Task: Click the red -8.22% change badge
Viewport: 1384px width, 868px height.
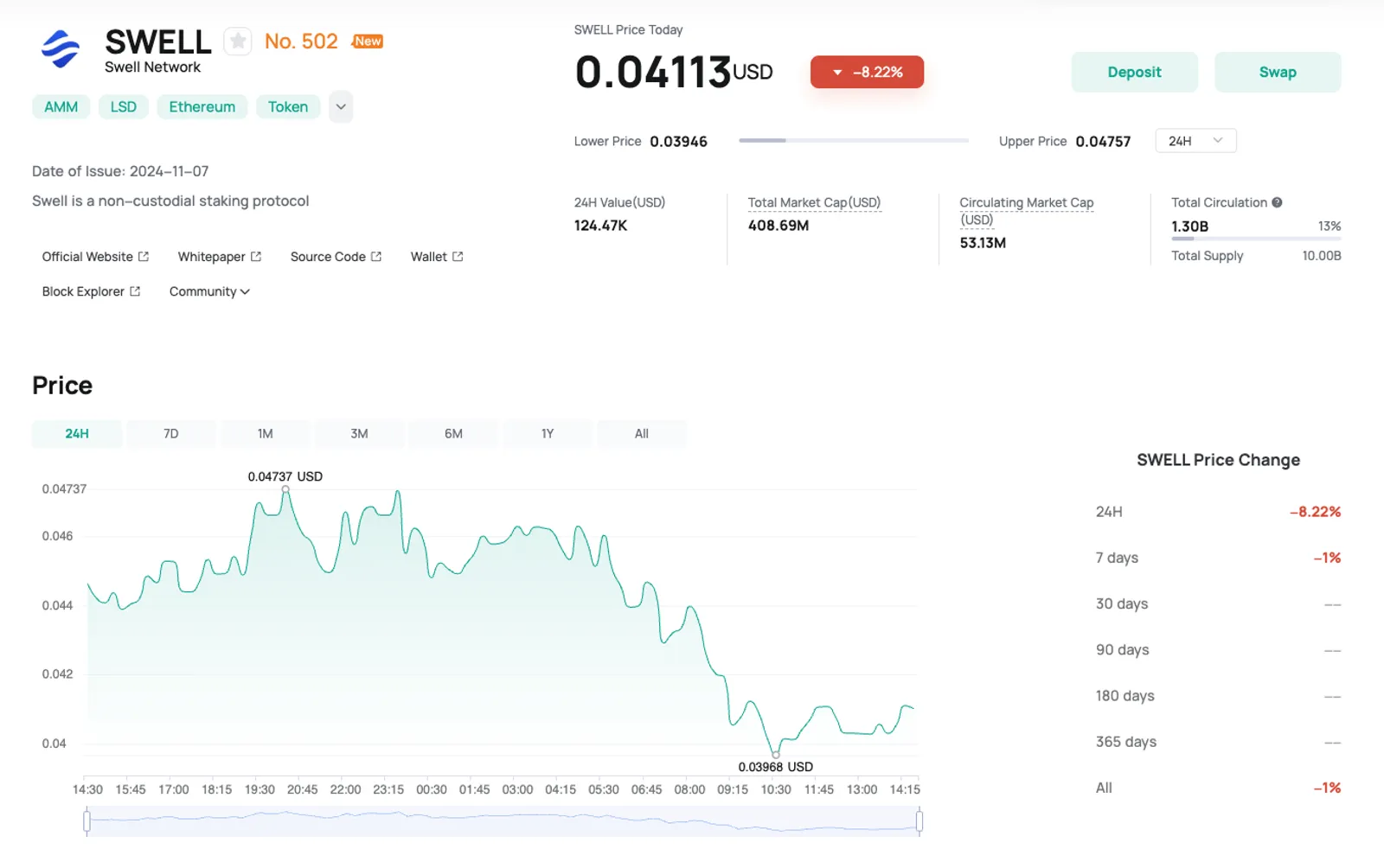Action: click(x=867, y=72)
